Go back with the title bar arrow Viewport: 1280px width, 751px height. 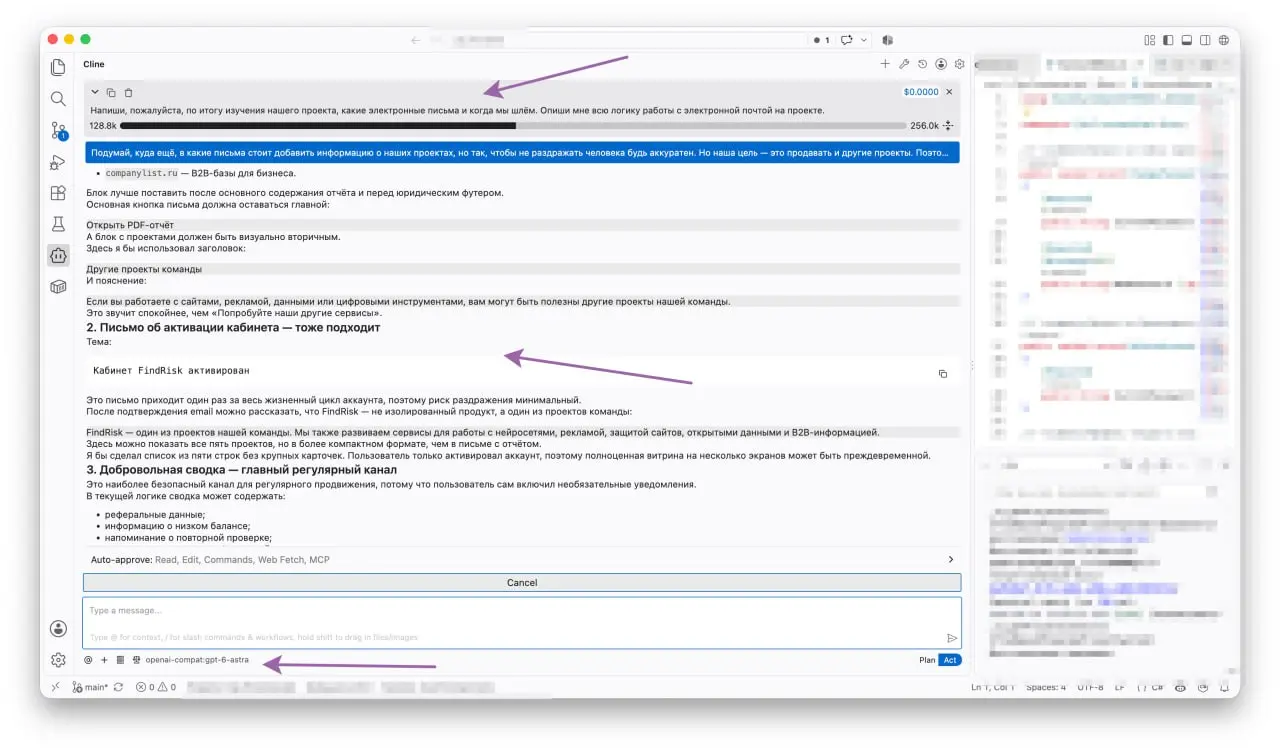(416, 40)
